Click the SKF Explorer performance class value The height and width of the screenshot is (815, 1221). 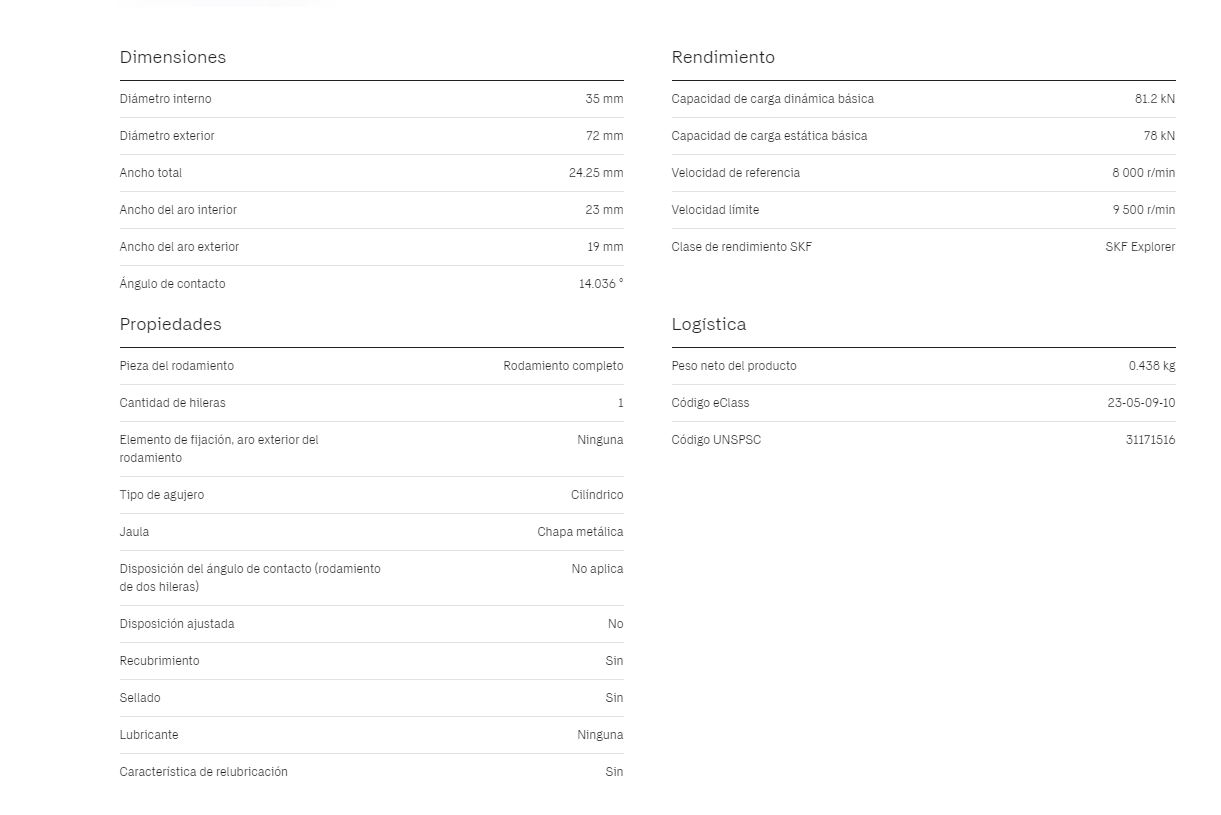click(1140, 247)
